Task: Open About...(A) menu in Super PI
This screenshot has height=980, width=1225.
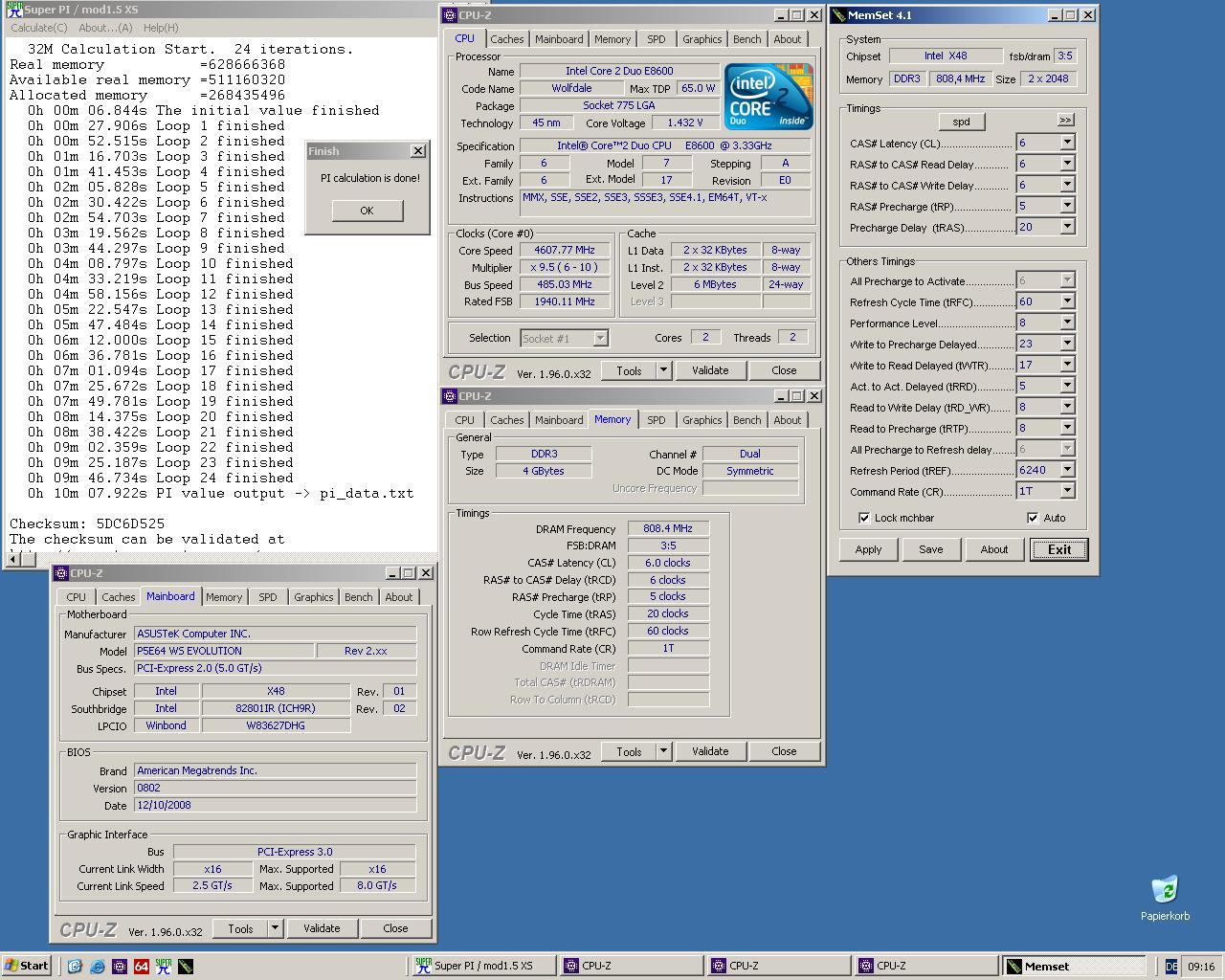Action: [105, 28]
